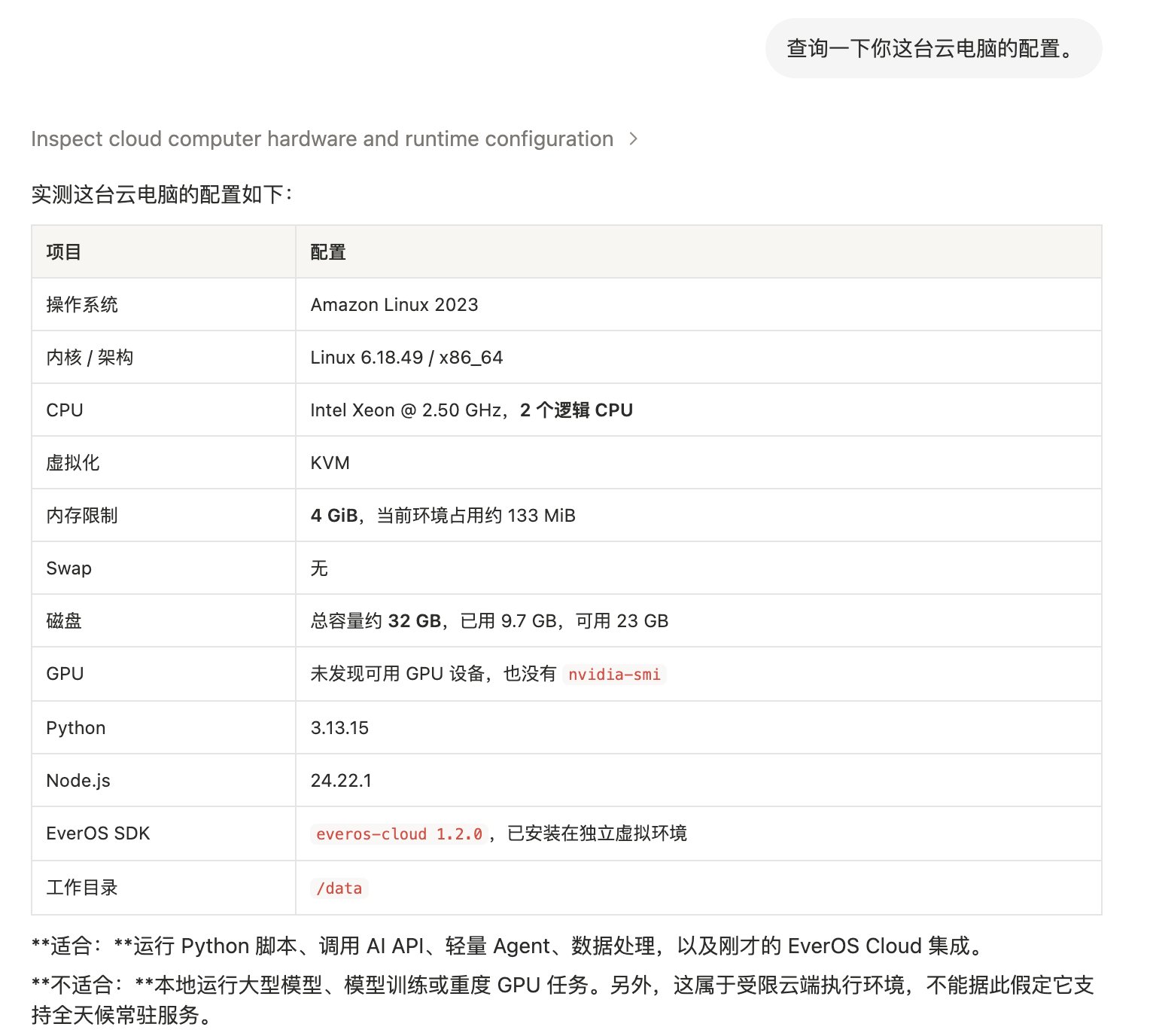Select the "工作目录" row label
Viewport: 1150px width, 1036px height.
82,887
